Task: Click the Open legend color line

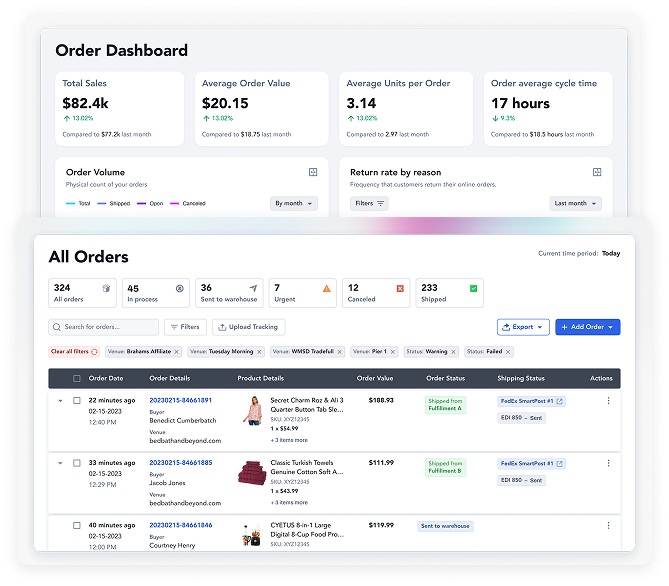Action: (x=141, y=204)
